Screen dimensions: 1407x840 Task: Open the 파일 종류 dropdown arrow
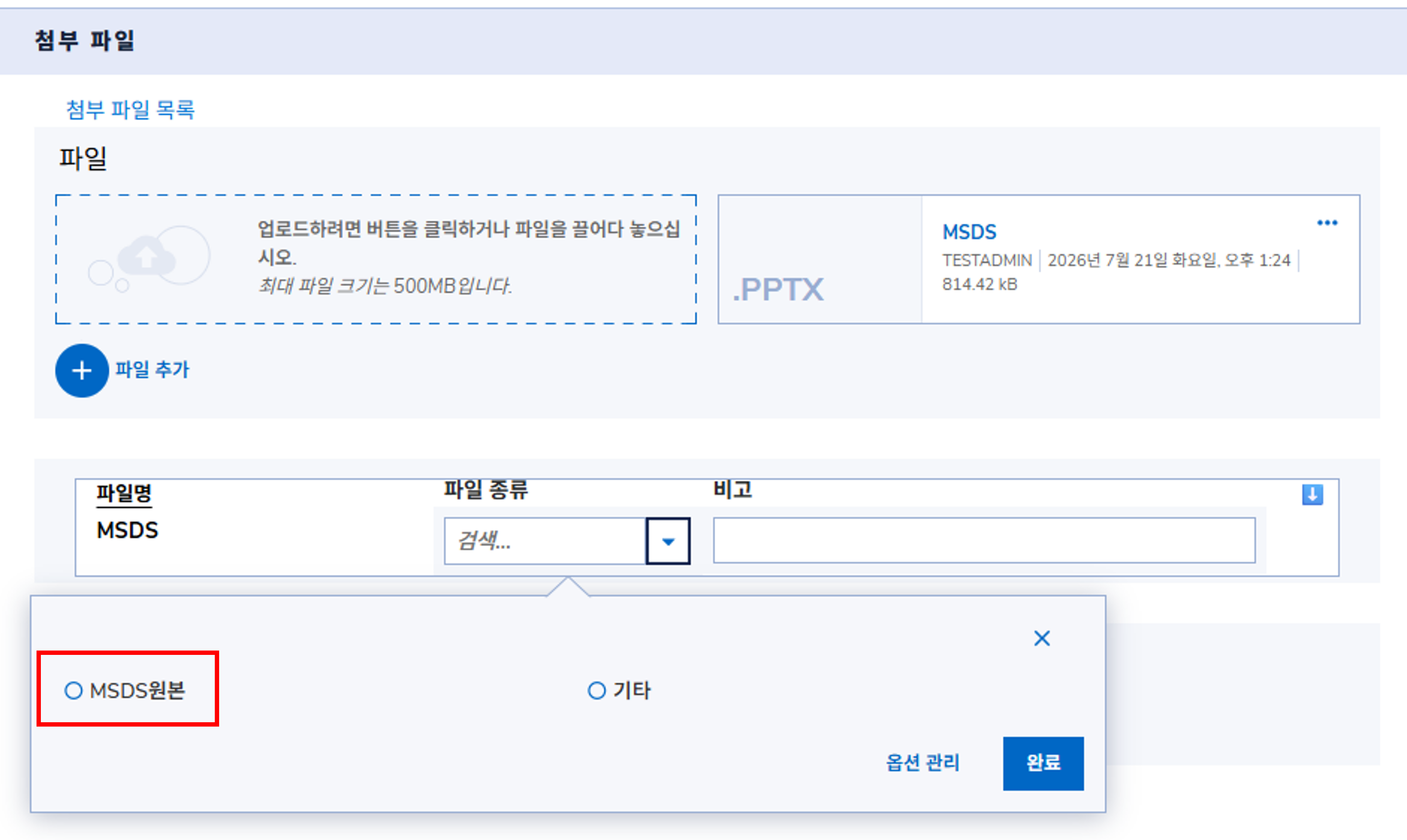[x=668, y=541]
